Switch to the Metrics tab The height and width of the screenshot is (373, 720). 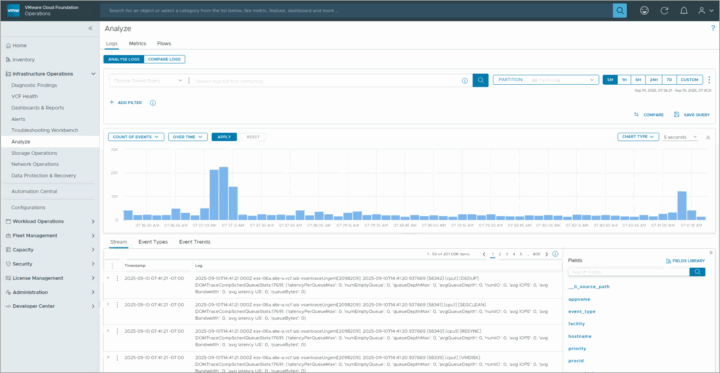[x=137, y=44]
